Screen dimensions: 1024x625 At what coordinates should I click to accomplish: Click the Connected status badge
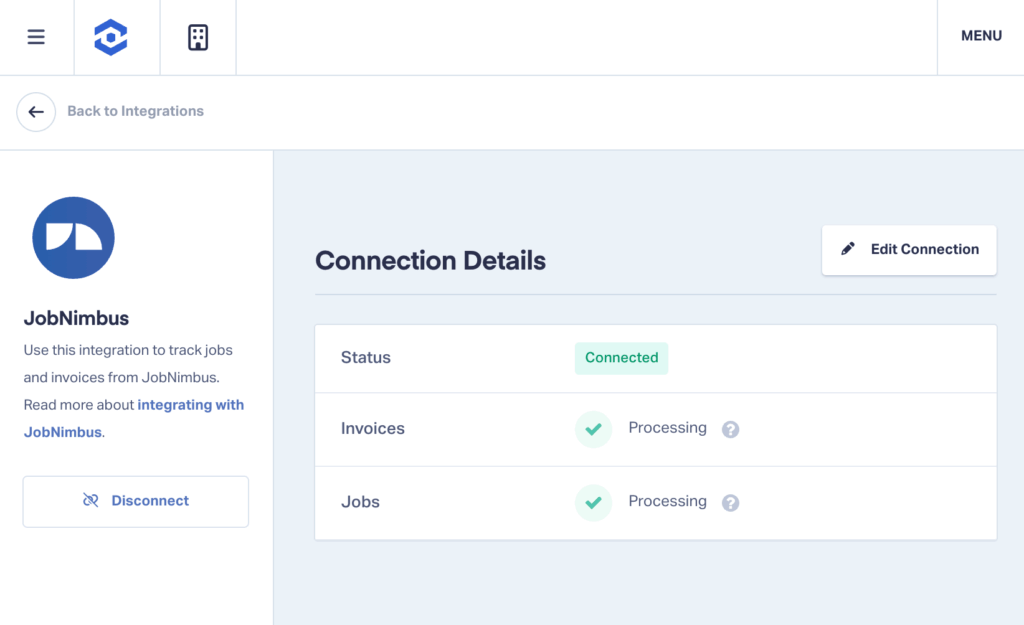pos(621,358)
